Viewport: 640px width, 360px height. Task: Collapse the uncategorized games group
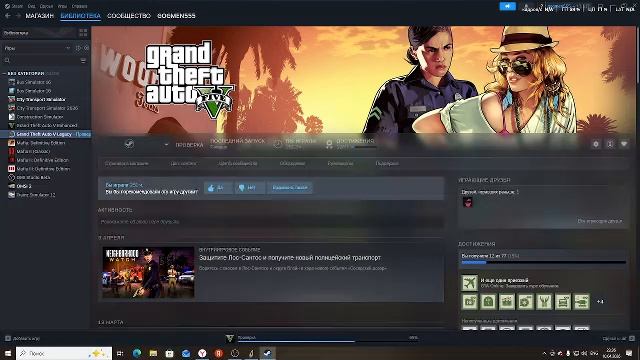[x=4, y=73]
